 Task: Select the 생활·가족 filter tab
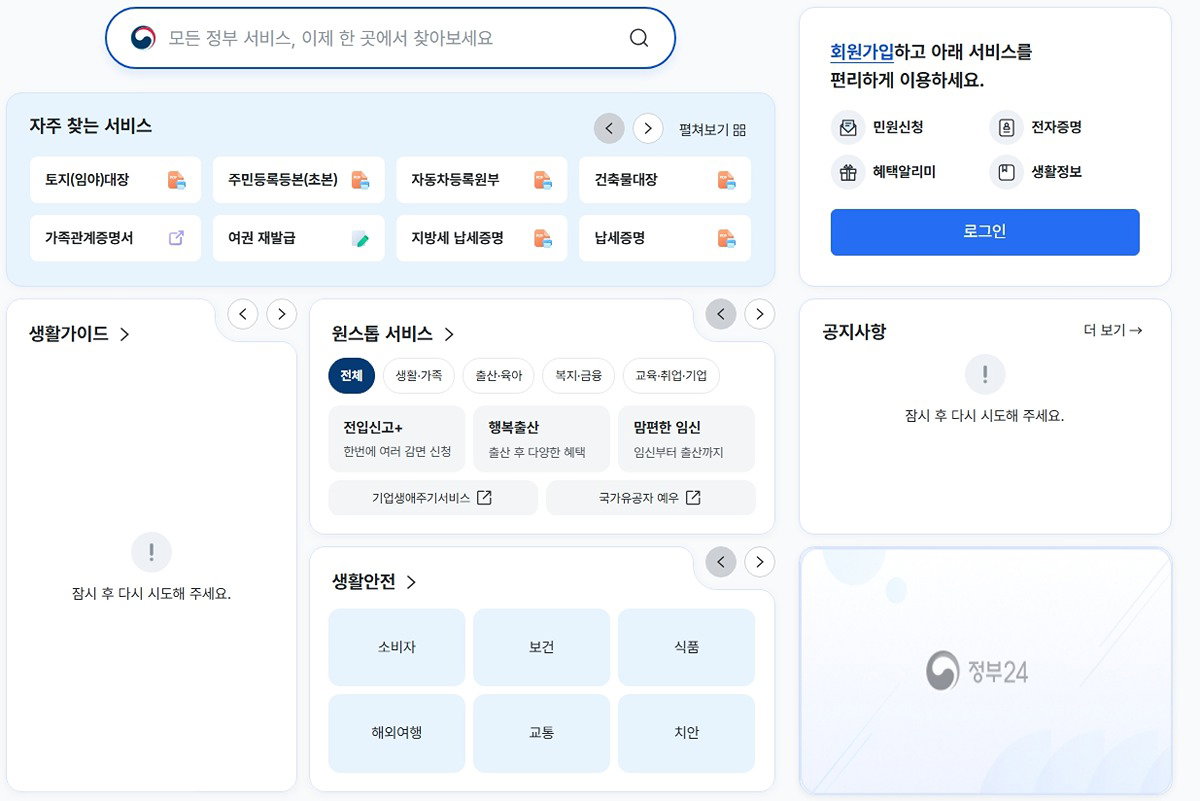(419, 376)
